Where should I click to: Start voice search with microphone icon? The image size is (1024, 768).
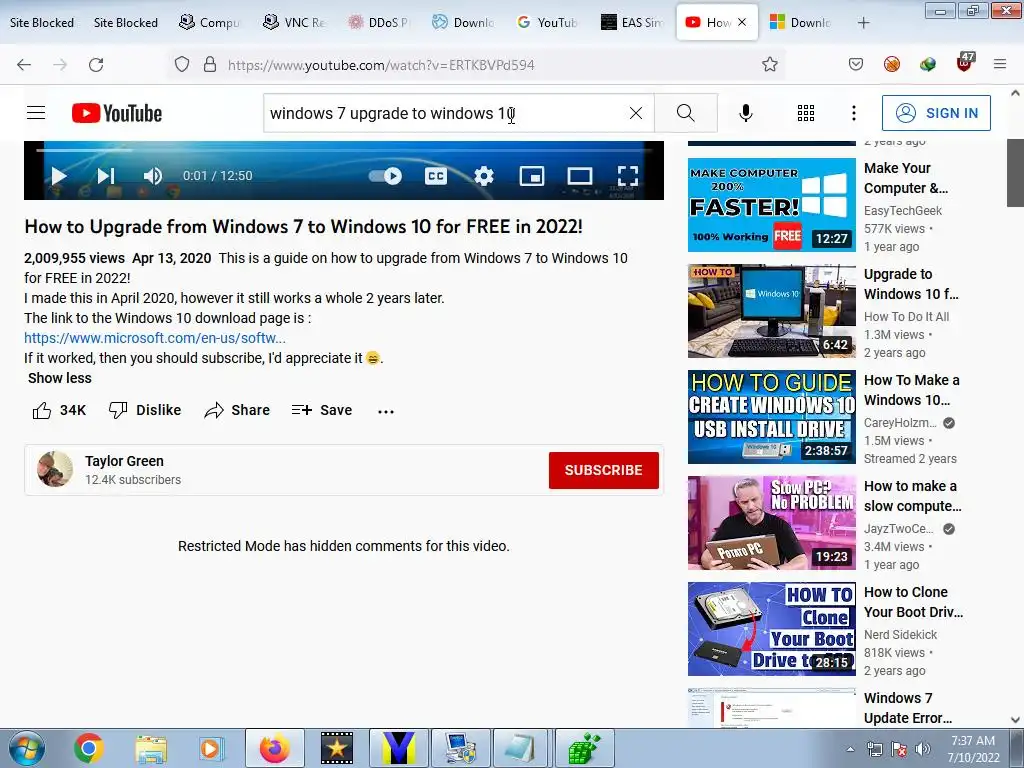click(746, 113)
